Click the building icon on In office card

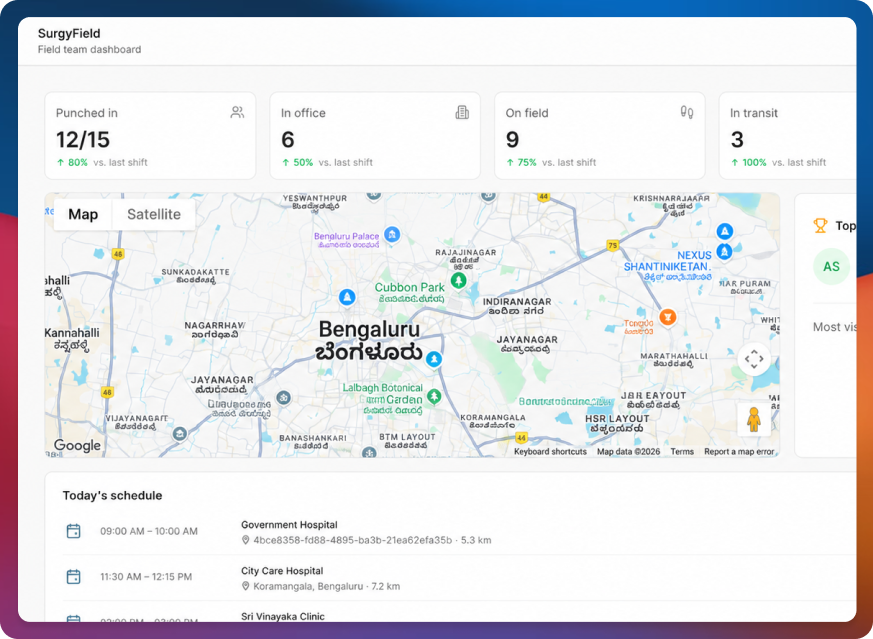[462, 112]
